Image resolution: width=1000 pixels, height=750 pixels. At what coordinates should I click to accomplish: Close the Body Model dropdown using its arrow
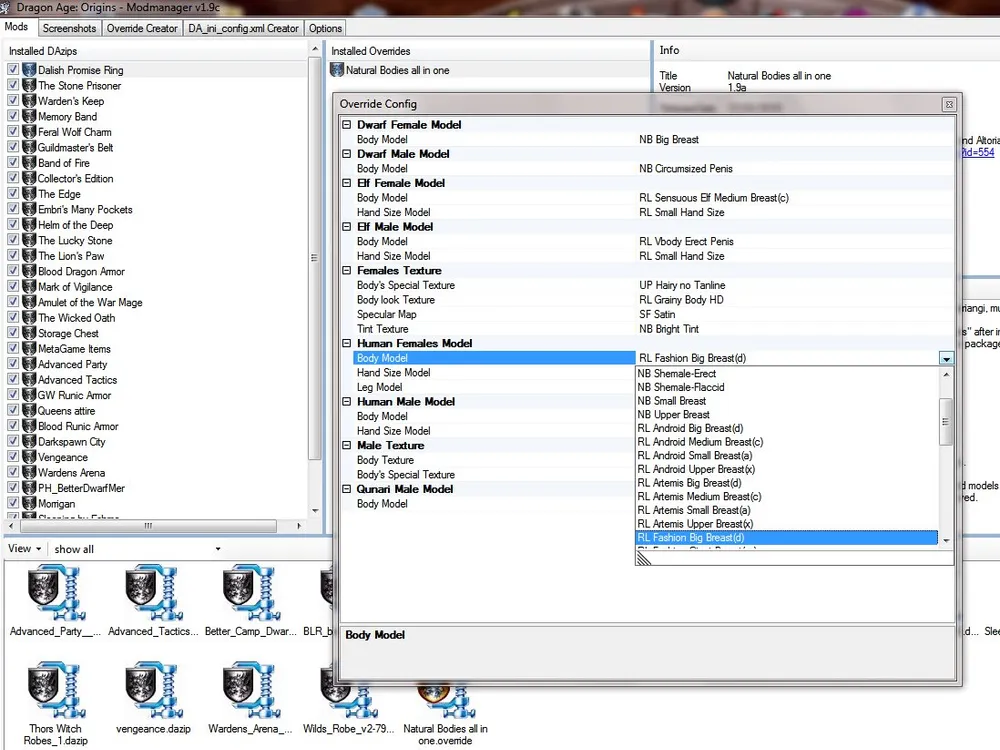(x=945, y=358)
